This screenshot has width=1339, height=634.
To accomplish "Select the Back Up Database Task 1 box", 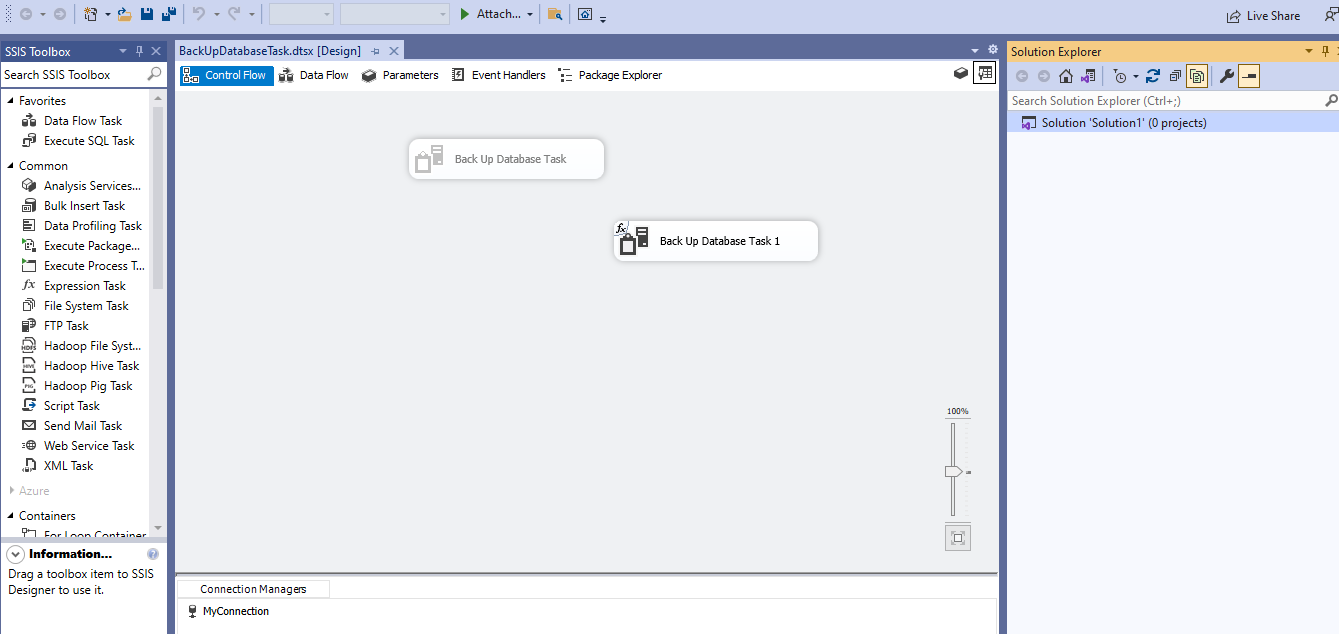I will click(716, 241).
